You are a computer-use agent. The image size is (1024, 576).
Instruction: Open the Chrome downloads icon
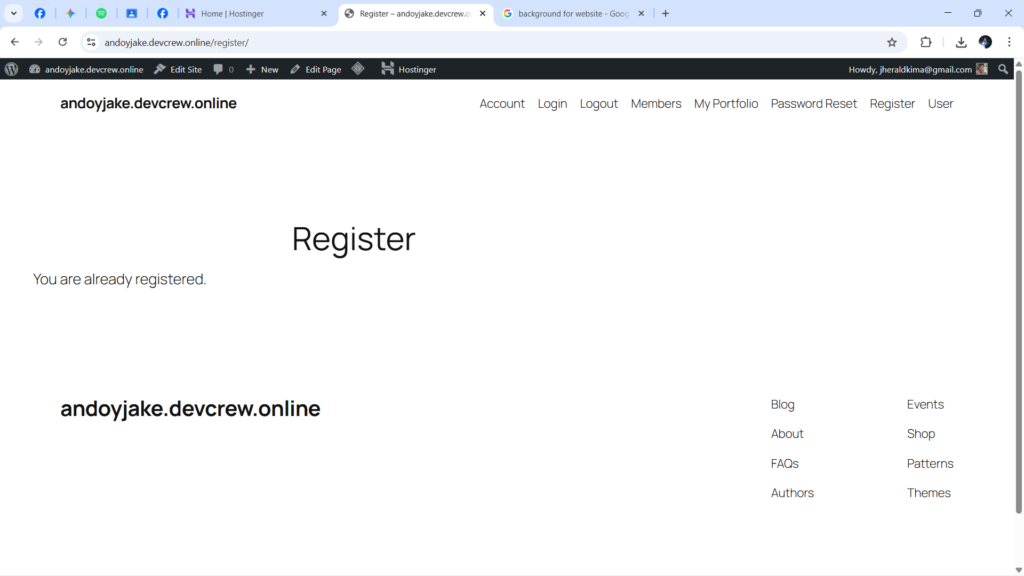coord(961,42)
